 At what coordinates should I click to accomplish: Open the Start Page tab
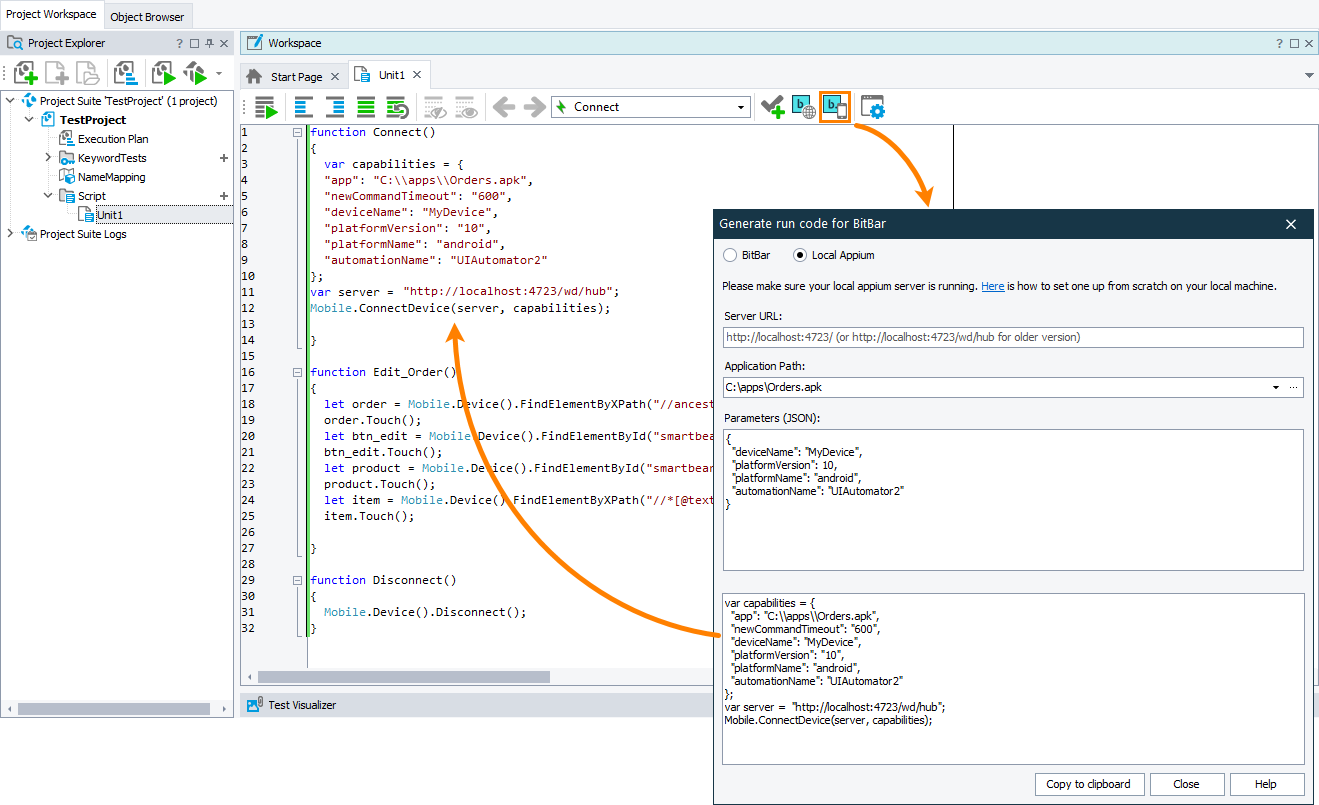pyautogui.click(x=296, y=76)
